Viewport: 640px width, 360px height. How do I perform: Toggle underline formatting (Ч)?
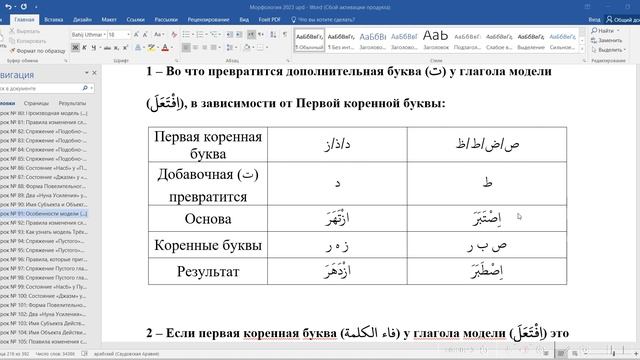click(x=94, y=48)
